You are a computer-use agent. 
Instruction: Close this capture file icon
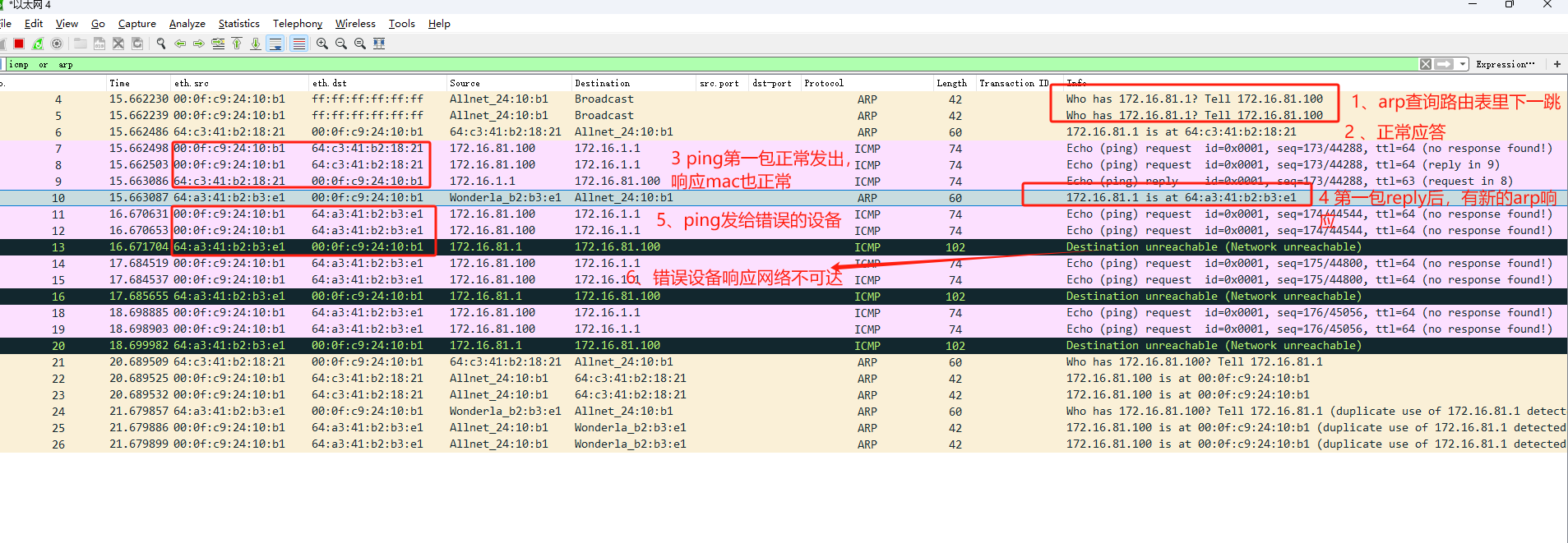pyautogui.click(x=118, y=44)
